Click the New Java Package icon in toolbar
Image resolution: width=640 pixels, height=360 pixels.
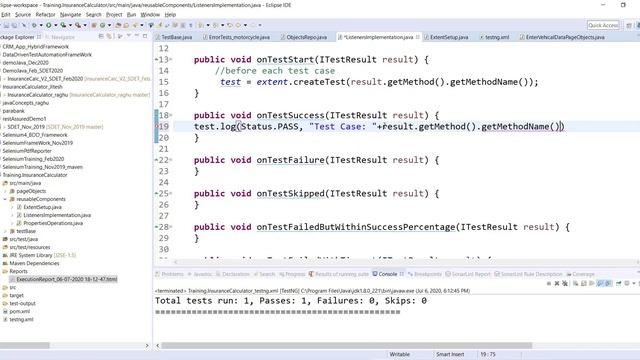(93, 25)
